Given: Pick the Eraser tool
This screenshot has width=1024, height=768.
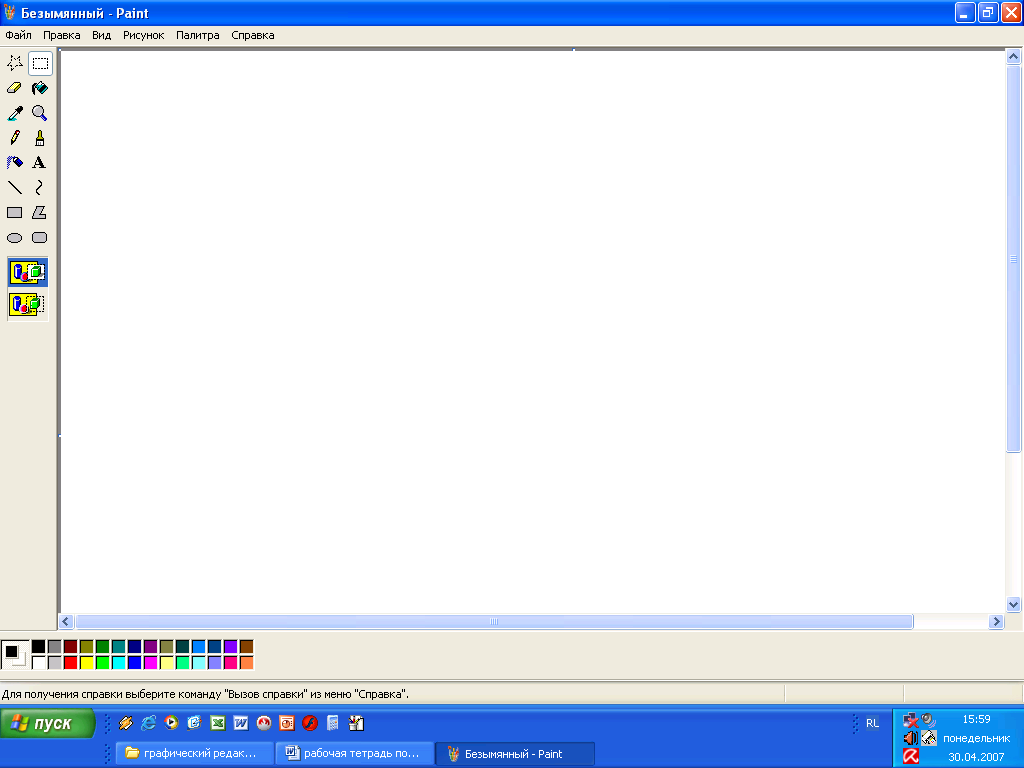Looking at the screenshot, I should [x=15, y=88].
